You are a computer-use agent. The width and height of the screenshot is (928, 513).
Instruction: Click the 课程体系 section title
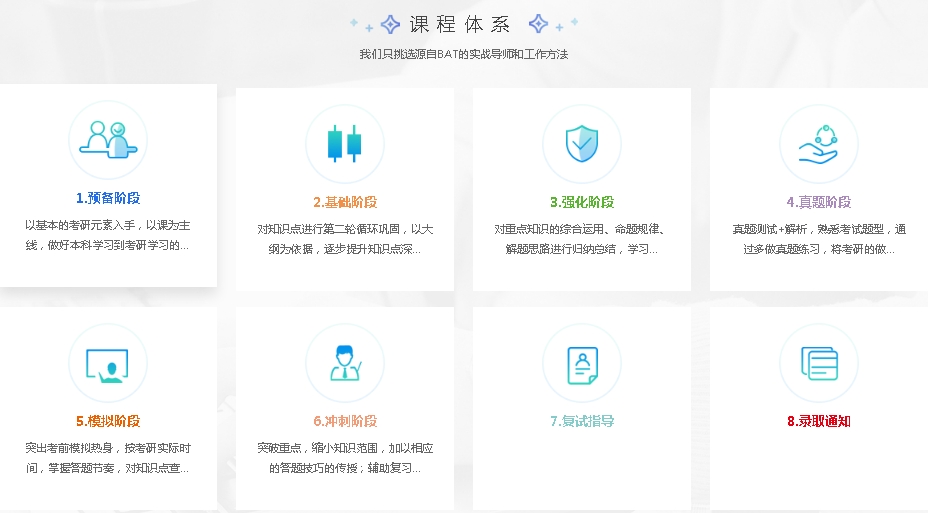[460, 24]
